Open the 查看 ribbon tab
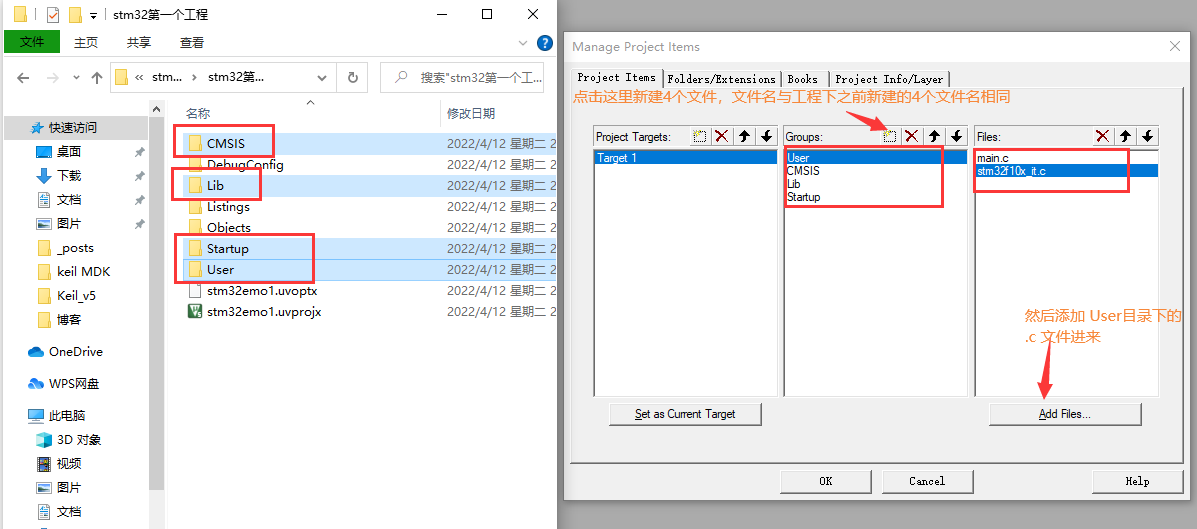The height and width of the screenshot is (529, 1197). tap(192, 42)
